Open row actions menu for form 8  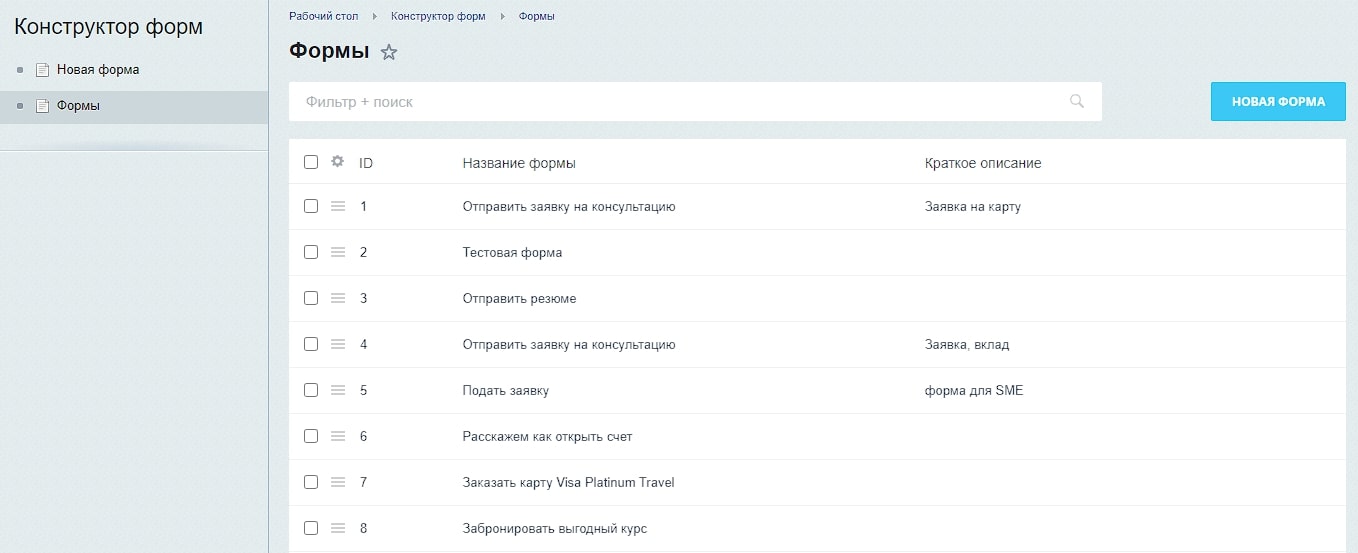click(x=338, y=528)
